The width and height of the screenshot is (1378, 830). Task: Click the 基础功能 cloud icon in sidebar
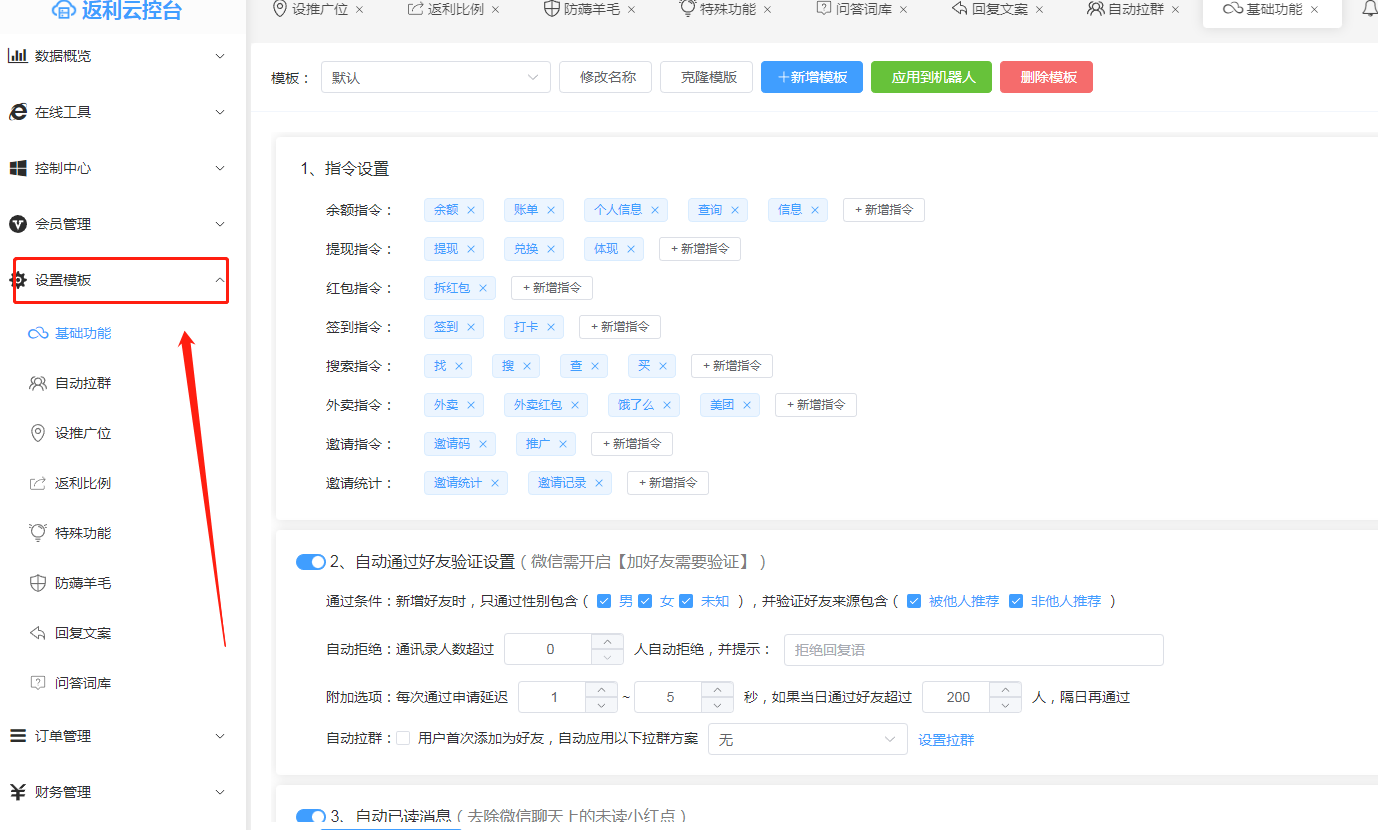[38, 333]
